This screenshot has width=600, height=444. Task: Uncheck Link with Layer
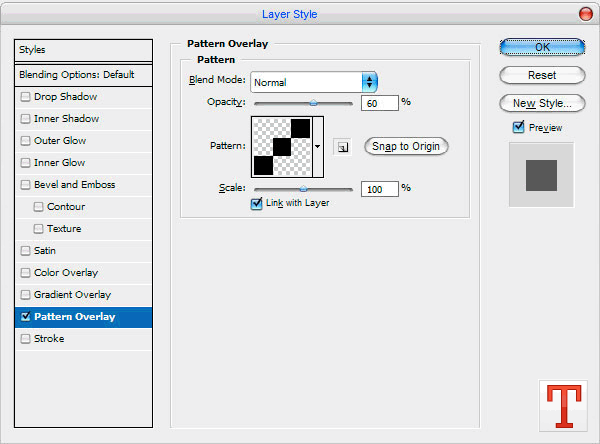click(256, 204)
